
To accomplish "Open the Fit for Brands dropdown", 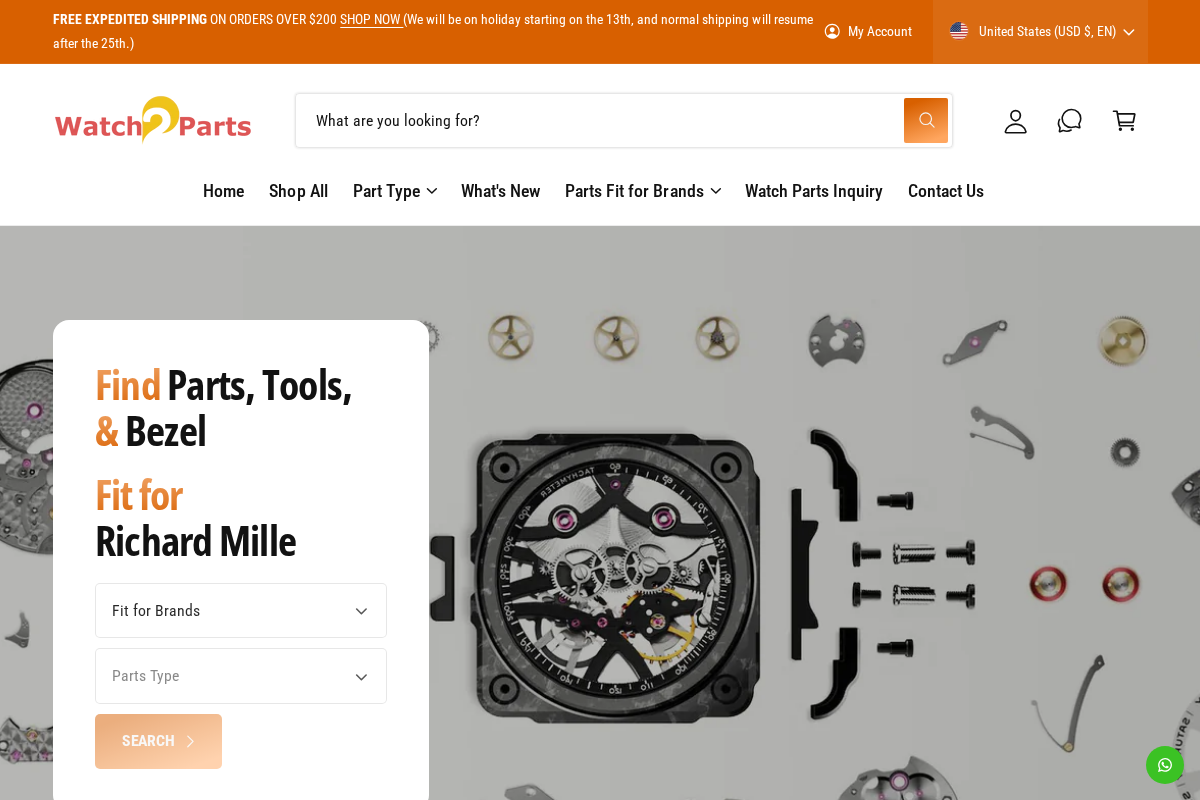I will point(240,610).
